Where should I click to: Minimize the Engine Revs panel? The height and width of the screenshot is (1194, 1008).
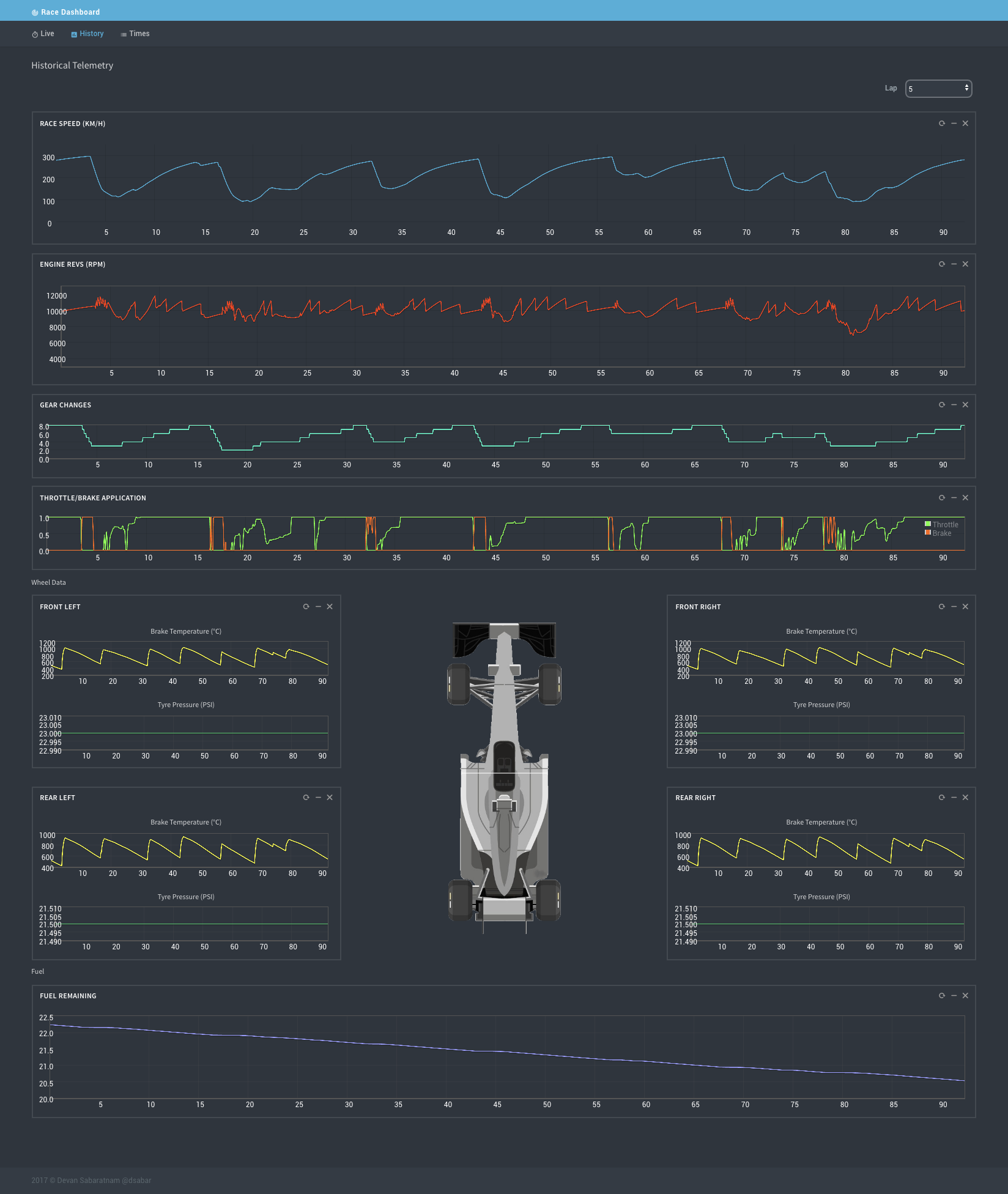click(954, 264)
